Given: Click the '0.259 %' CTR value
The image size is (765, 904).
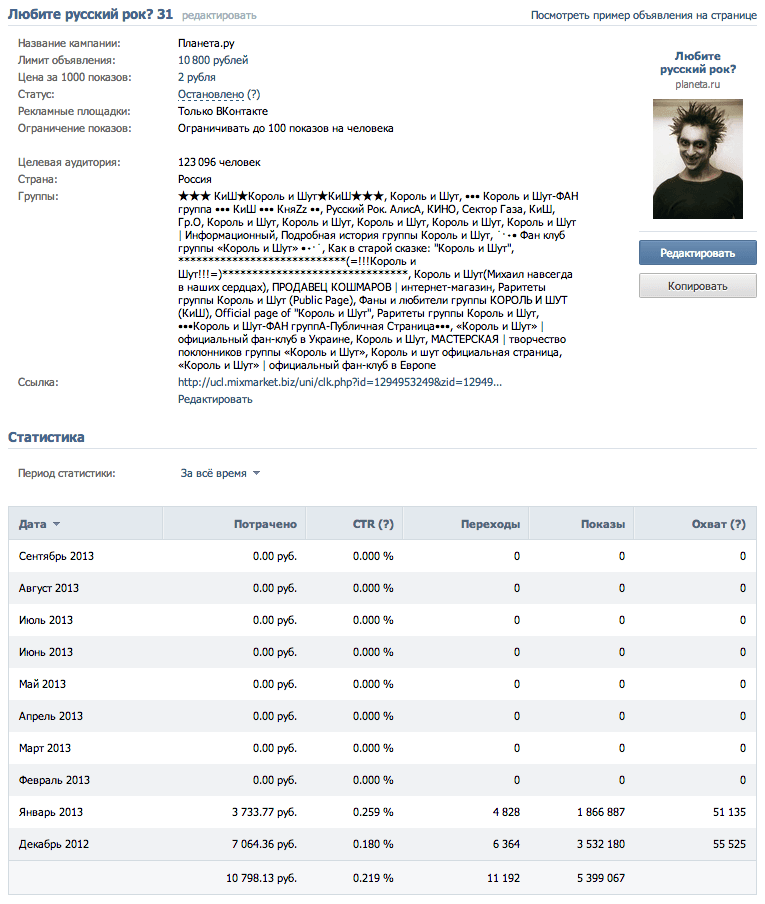Looking at the screenshot, I should pyautogui.click(x=373, y=812).
